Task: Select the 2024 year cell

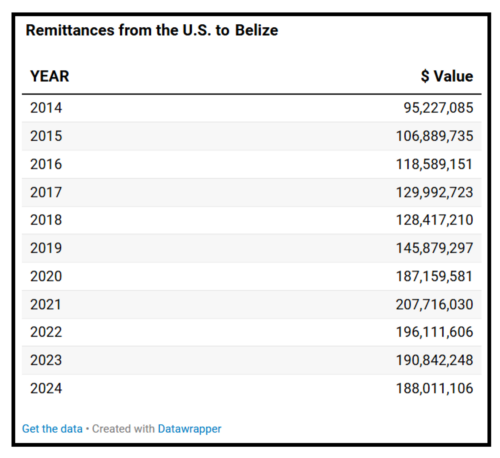Action: point(46,388)
